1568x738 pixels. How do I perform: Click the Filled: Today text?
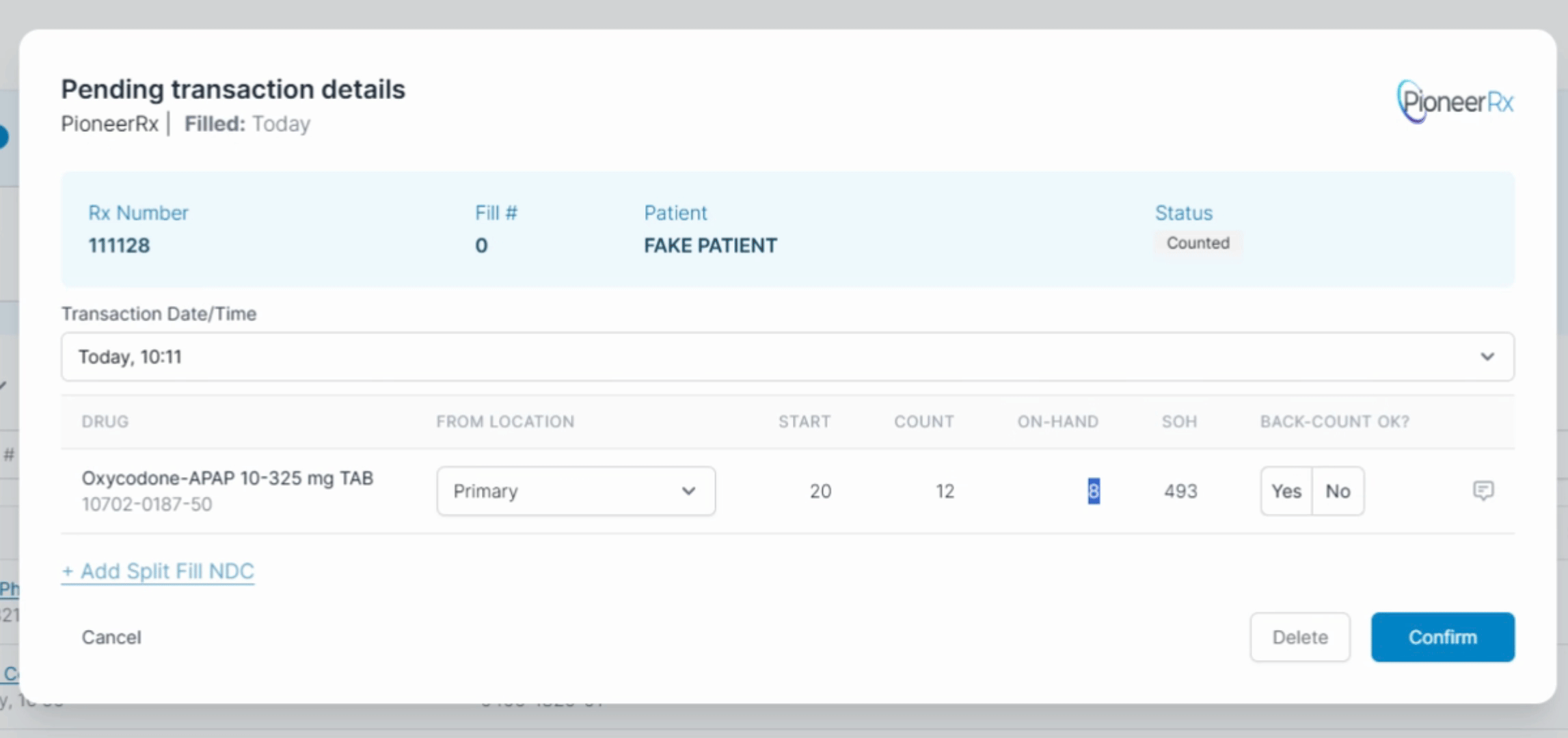247,124
